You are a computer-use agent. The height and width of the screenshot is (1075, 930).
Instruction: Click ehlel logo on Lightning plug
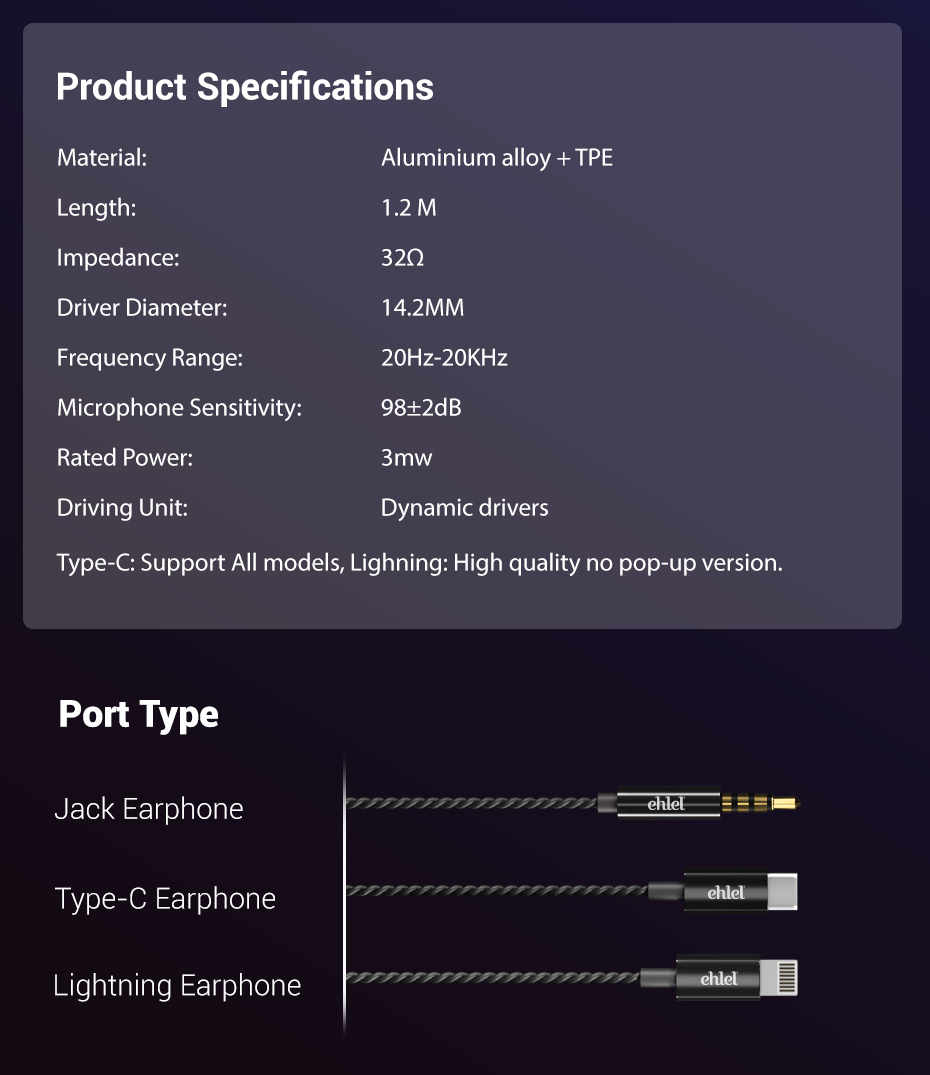point(718,978)
